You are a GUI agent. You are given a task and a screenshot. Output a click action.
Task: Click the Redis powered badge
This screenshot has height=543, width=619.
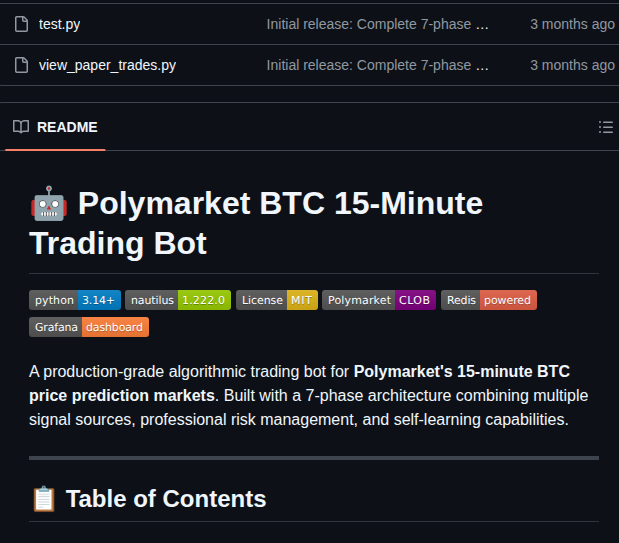(x=489, y=300)
